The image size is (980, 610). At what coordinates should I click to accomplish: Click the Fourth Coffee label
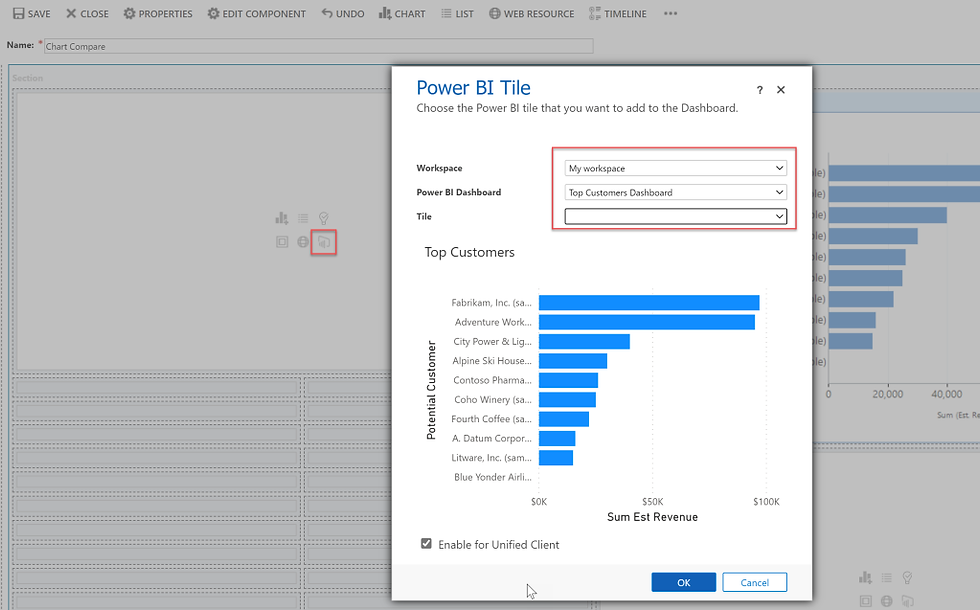pos(491,419)
